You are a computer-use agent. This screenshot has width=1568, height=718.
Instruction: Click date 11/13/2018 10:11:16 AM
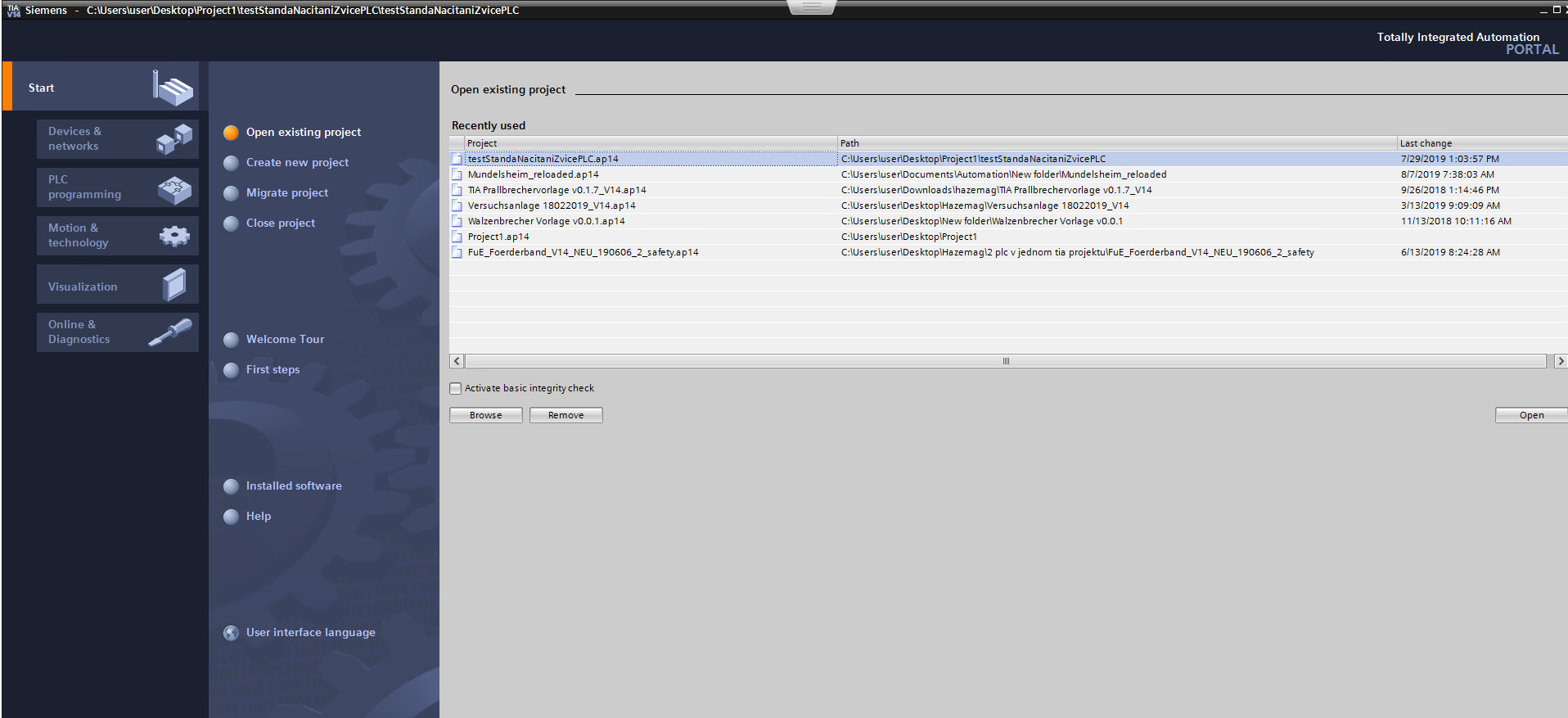(x=1457, y=221)
